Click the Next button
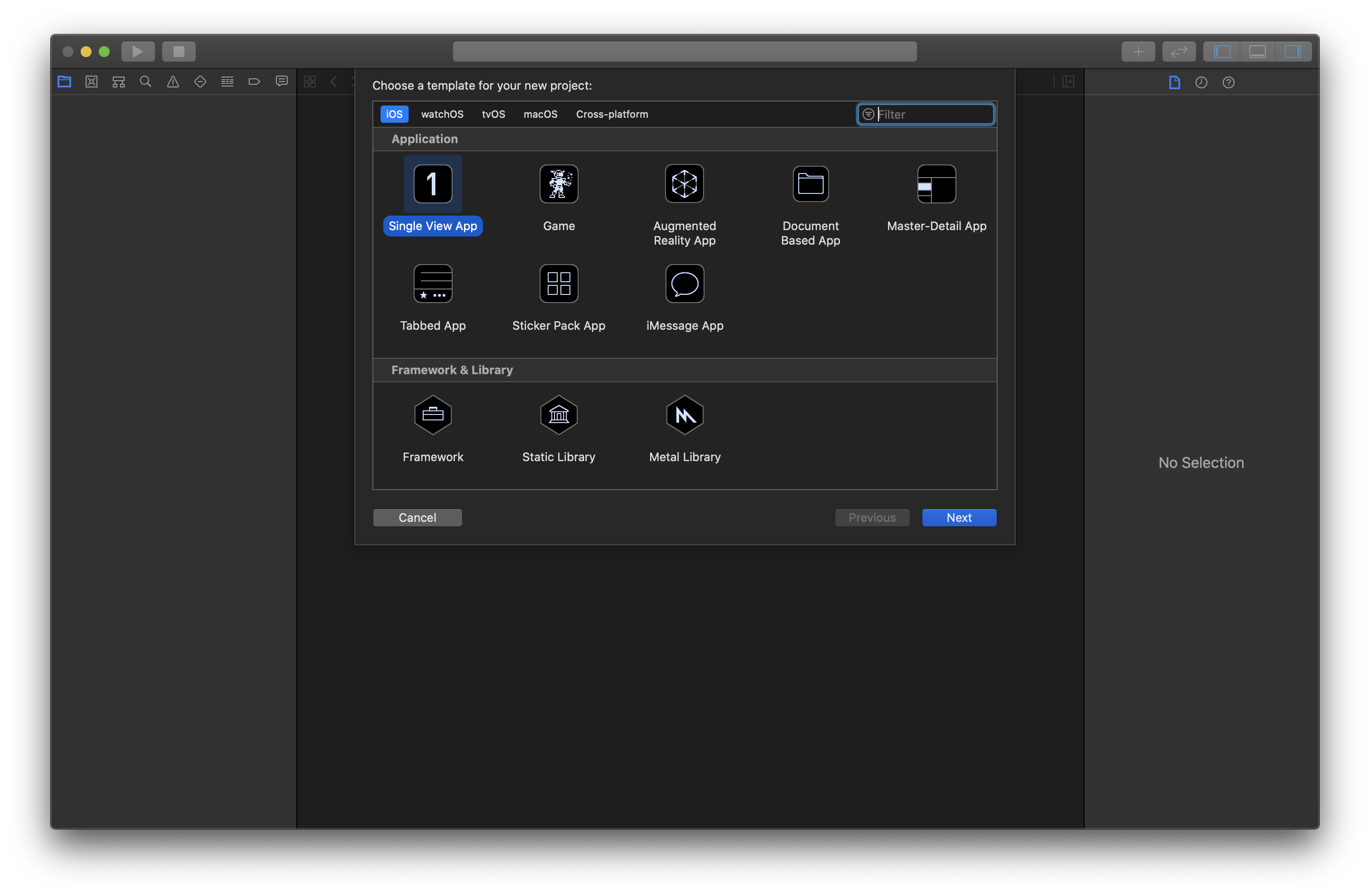This screenshot has height=896, width=1370. (959, 517)
